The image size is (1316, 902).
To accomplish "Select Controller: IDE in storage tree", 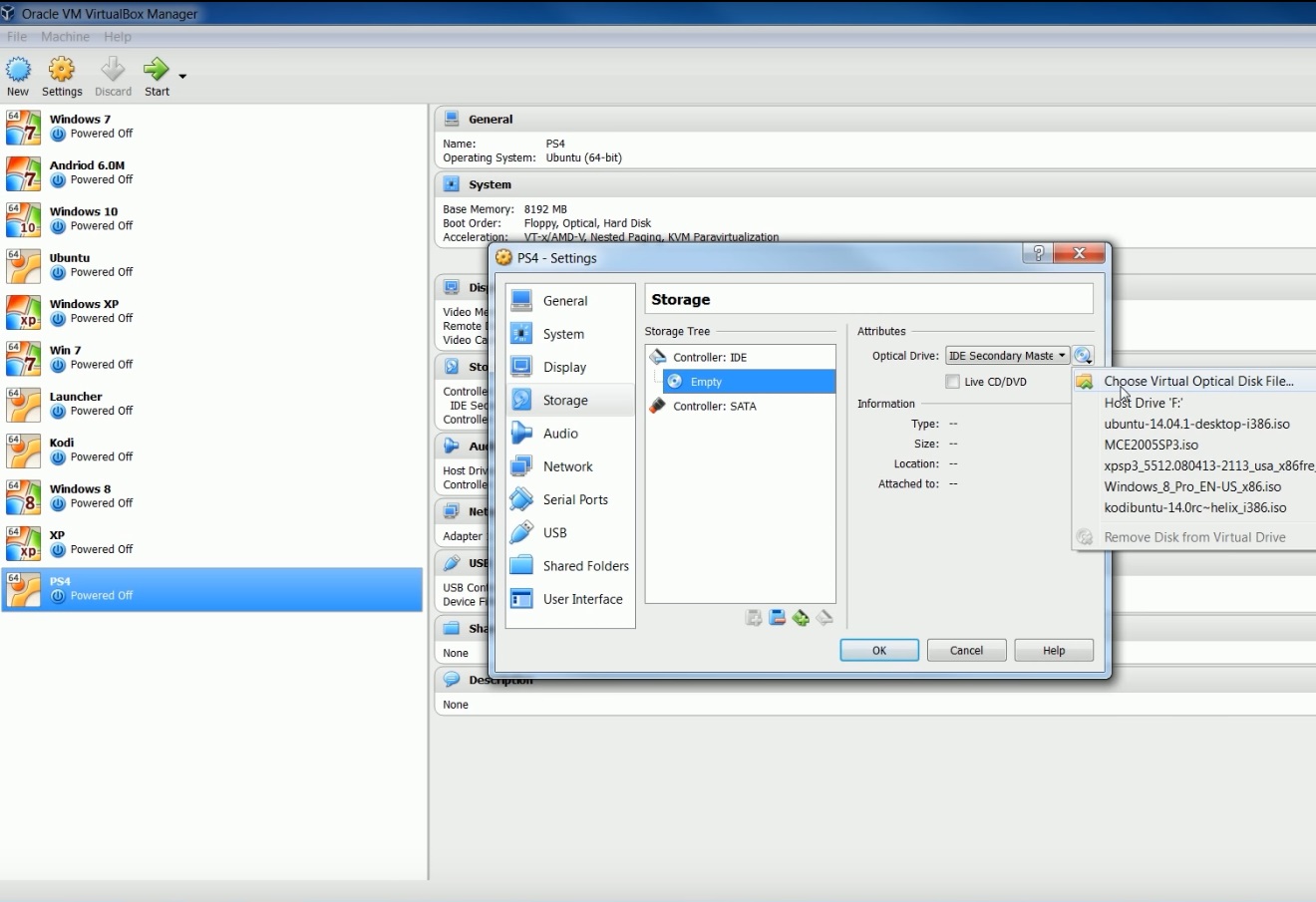I will (741, 357).
